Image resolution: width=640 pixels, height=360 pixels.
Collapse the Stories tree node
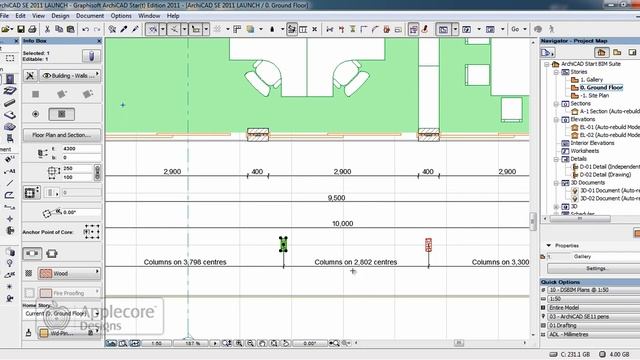click(556, 72)
